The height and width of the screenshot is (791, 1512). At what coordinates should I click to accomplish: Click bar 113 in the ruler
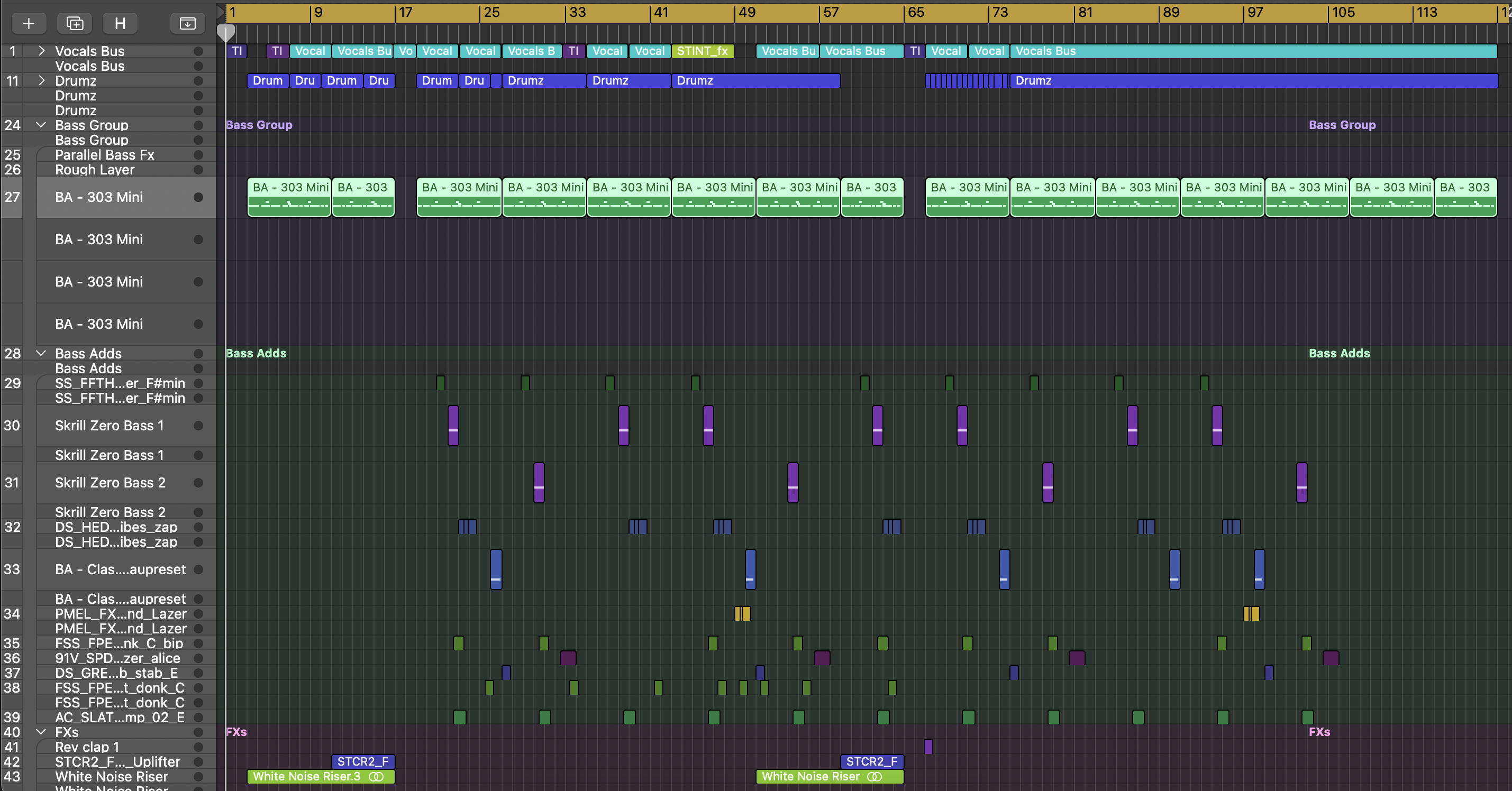[1427, 12]
